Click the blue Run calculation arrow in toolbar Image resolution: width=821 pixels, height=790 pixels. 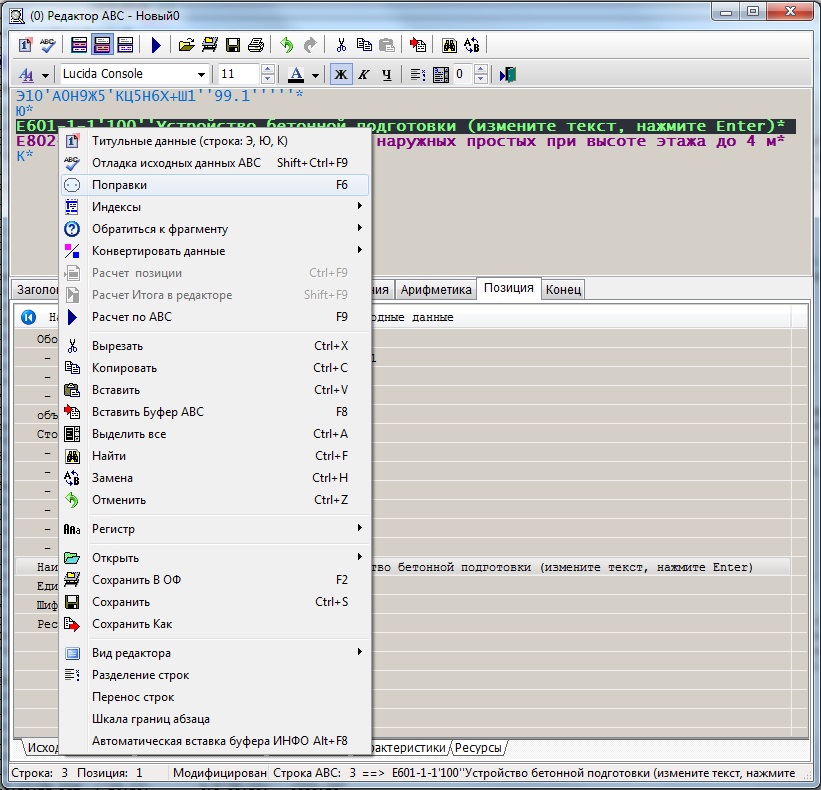pos(156,44)
